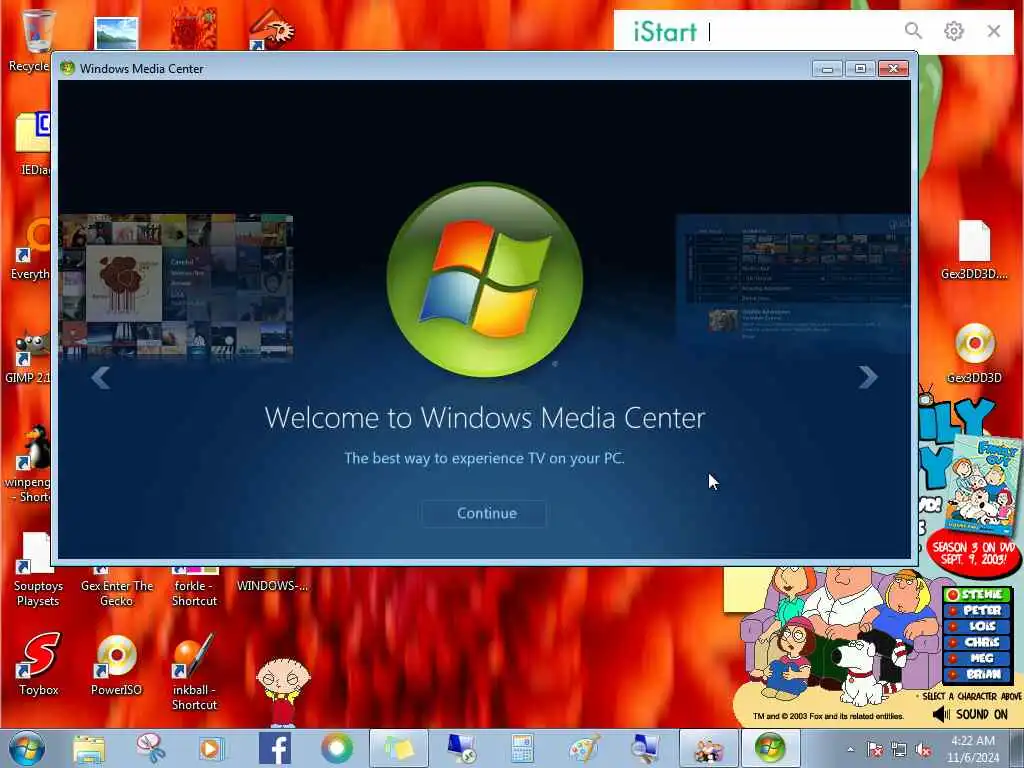Open the clock showing 4:22 AM
The height and width of the screenshot is (768, 1024).
coord(973,749)
